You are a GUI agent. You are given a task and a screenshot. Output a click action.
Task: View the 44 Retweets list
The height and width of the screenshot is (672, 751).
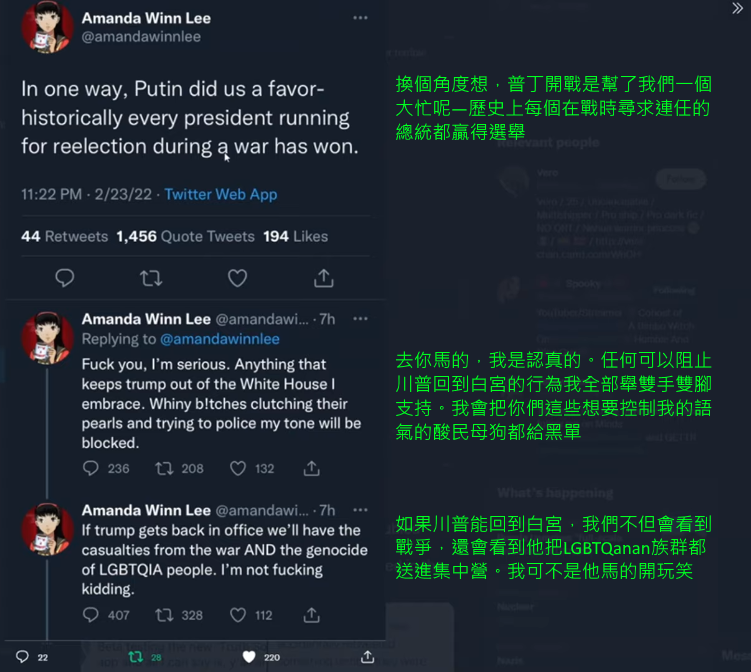coord(65,236)
